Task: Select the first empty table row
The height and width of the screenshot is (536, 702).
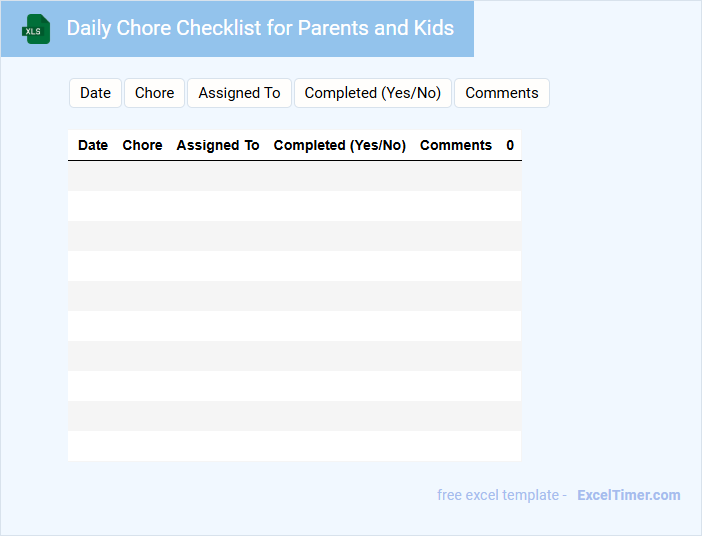Action: tap(294, 176)
